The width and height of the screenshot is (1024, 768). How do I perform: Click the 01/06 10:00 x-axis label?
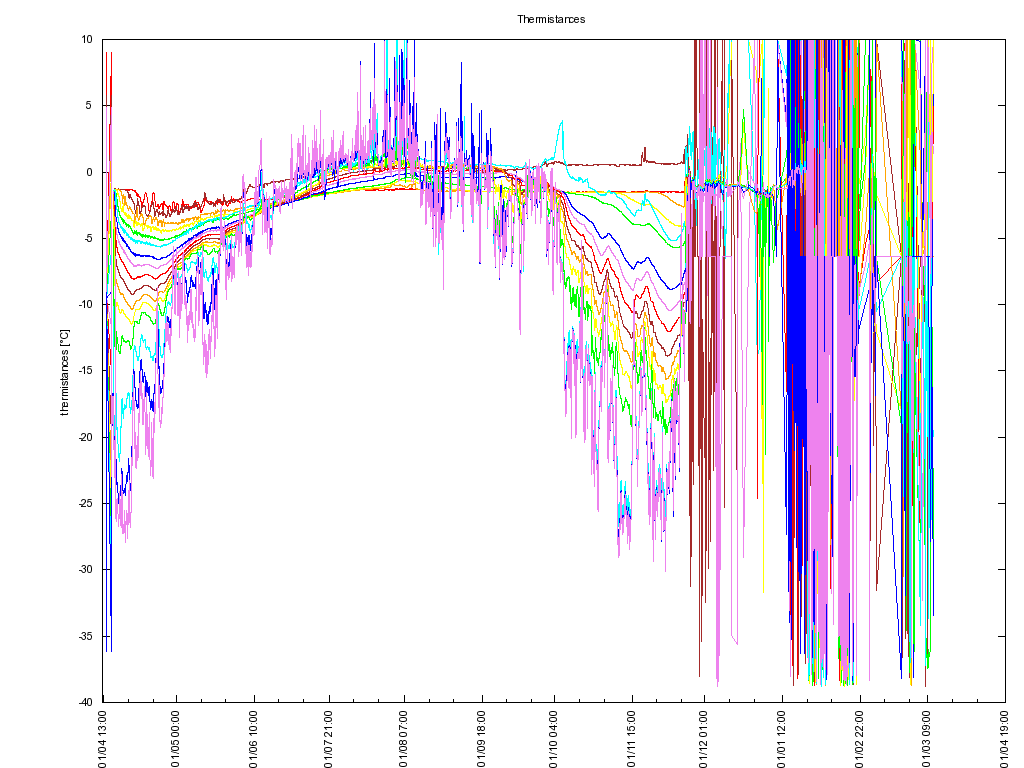tap(254, 738)
